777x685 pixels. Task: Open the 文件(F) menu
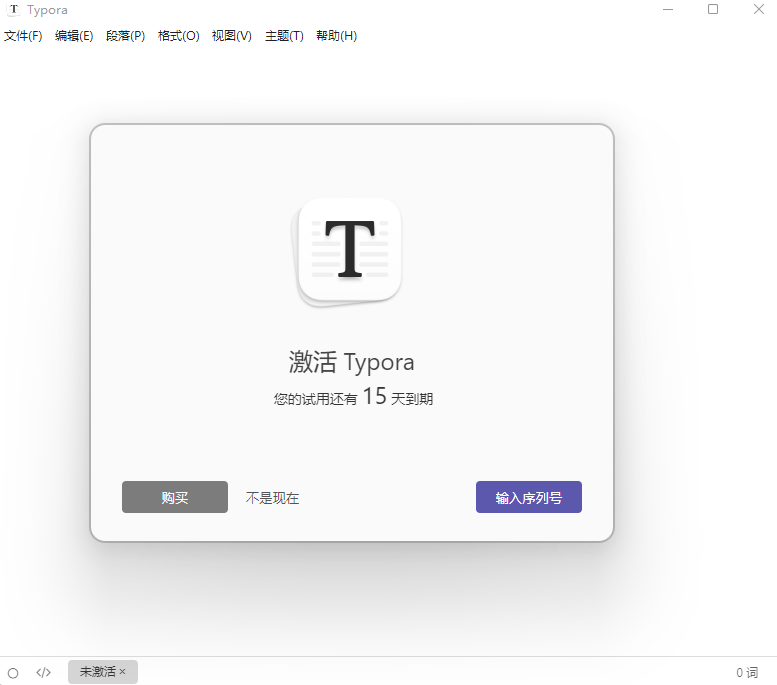point(23,36)
